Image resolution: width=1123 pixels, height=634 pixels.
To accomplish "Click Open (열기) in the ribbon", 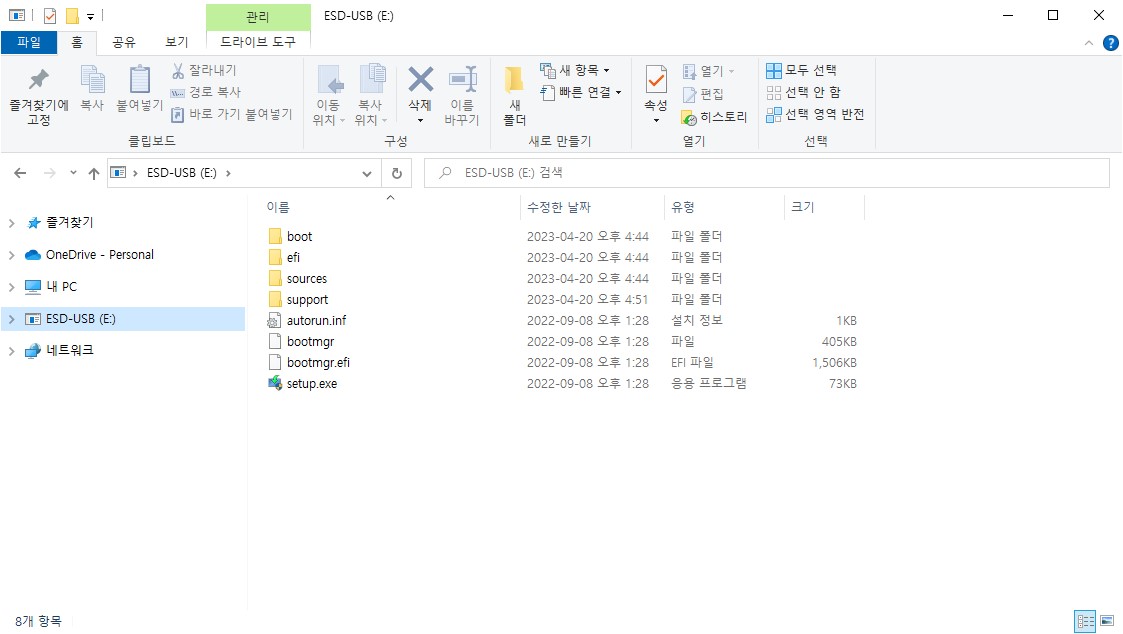I will 708,71.
